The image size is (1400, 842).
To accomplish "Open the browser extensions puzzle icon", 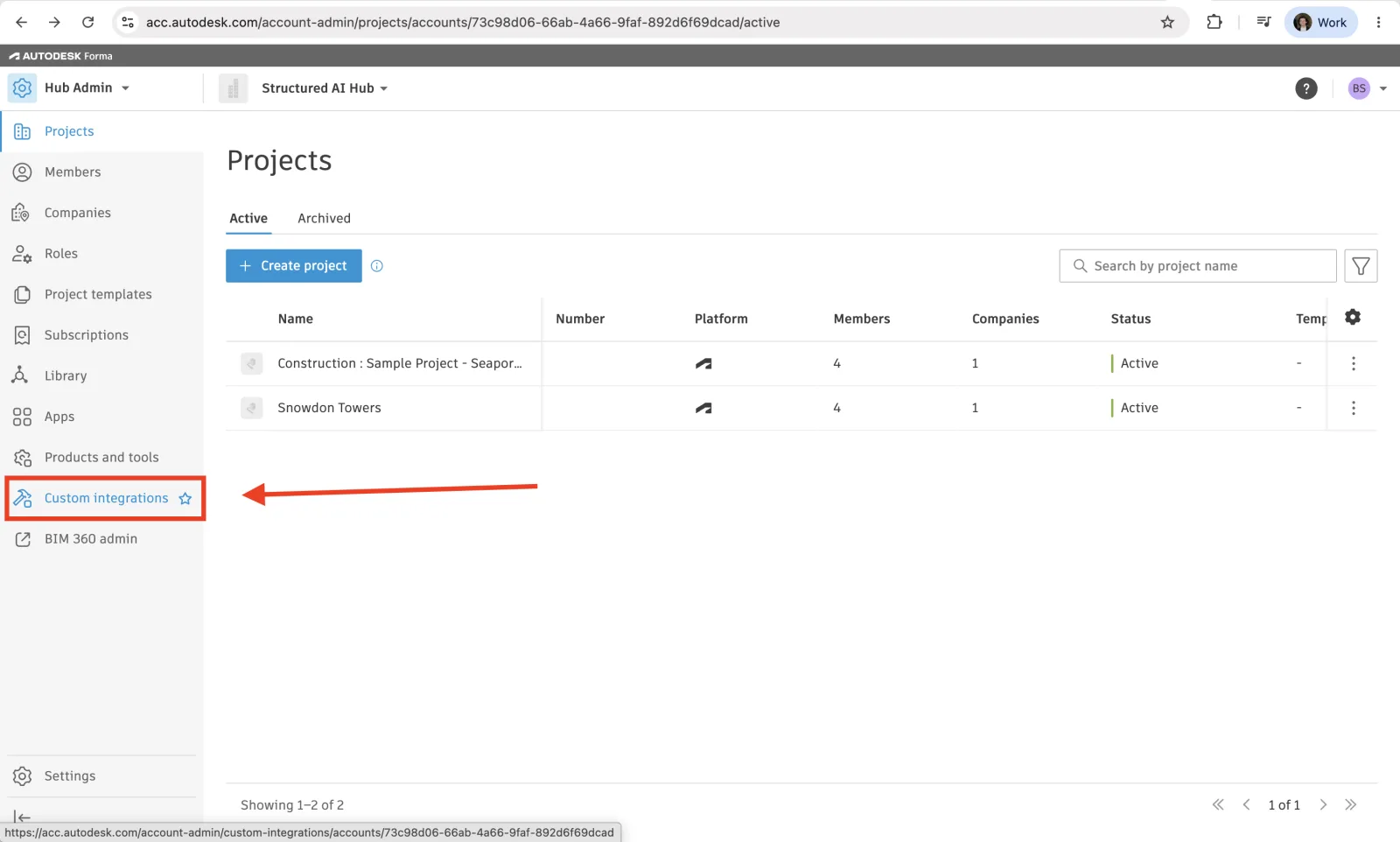I will [x=1214, y=23].
